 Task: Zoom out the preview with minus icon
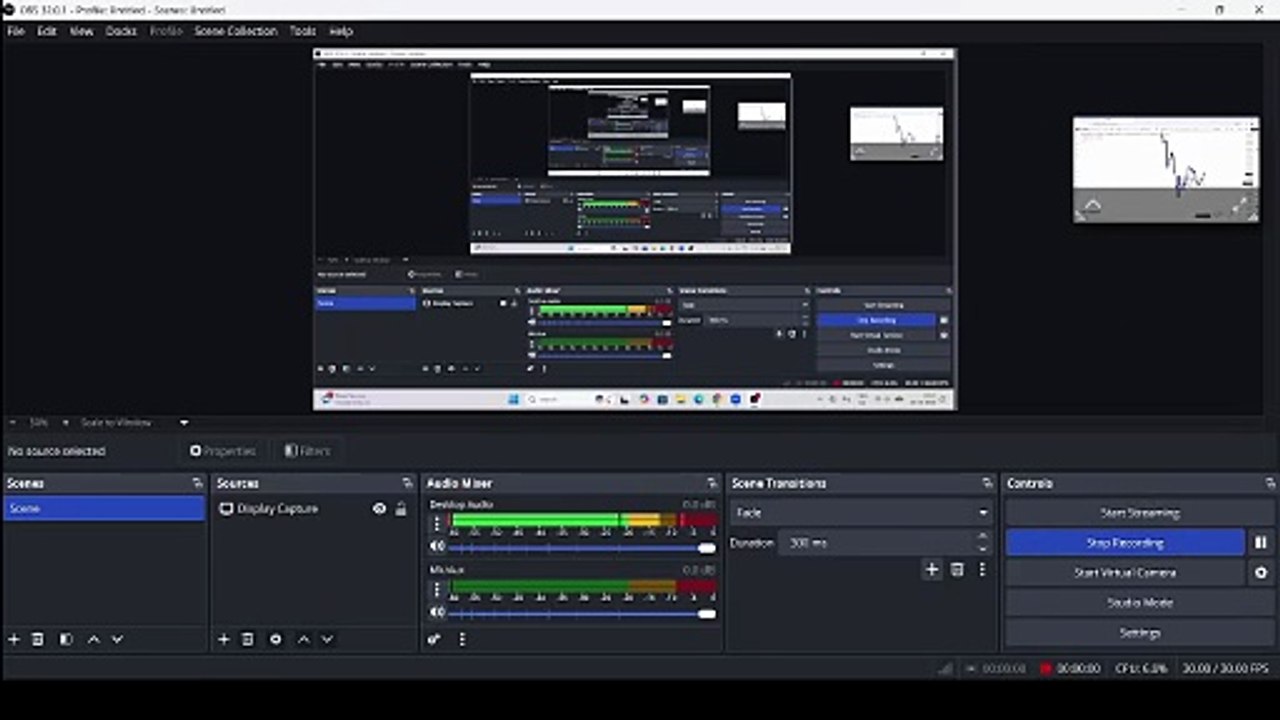pos(13,422)
